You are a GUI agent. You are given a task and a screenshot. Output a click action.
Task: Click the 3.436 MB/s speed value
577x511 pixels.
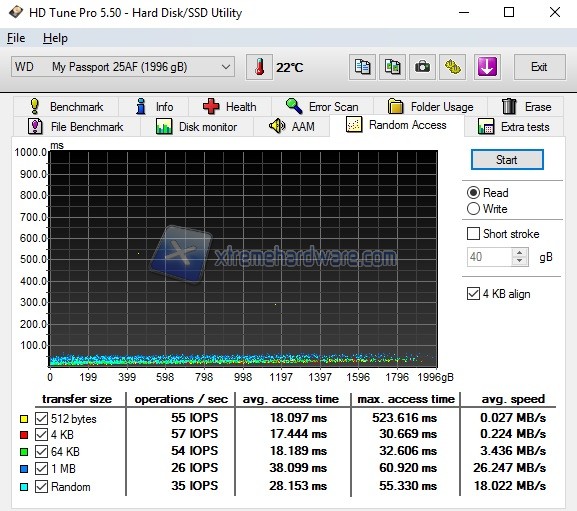[513, 451]
